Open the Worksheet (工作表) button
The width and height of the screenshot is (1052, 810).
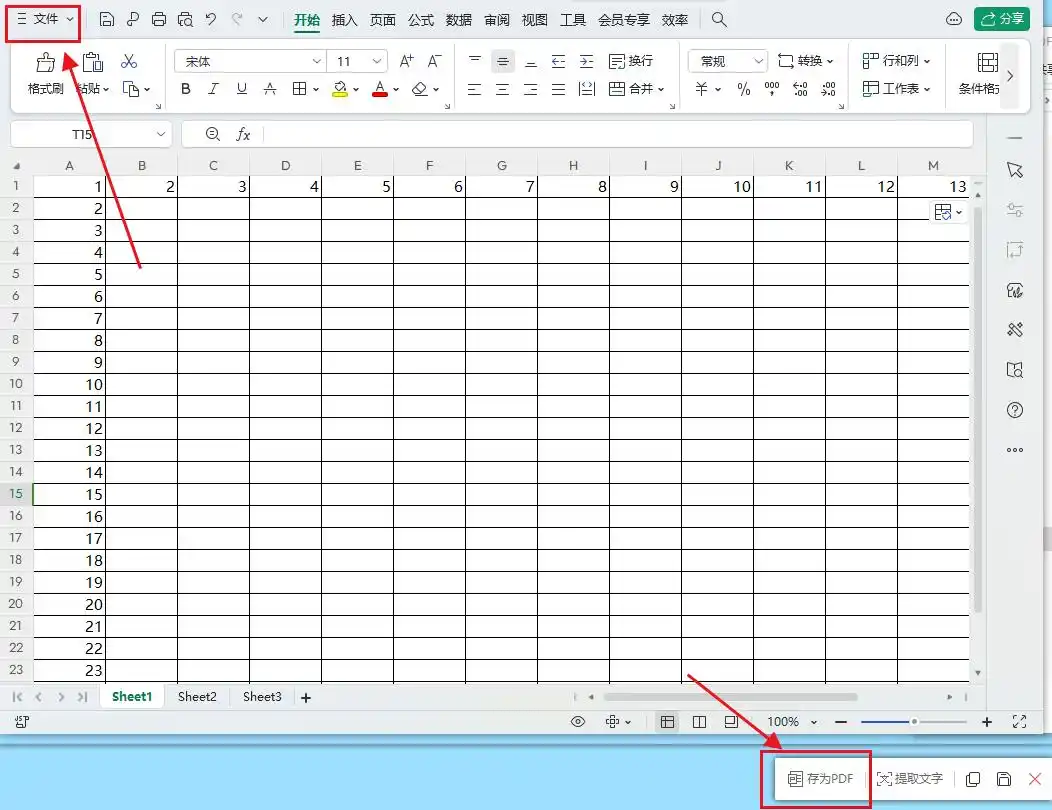[896, 89]
